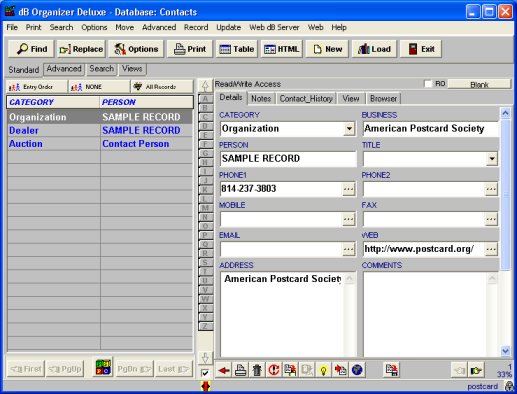Screen dimensions: 517x394
Task: Click the red-arrow paste icon before globe
Action: click(x=340, y=370)
